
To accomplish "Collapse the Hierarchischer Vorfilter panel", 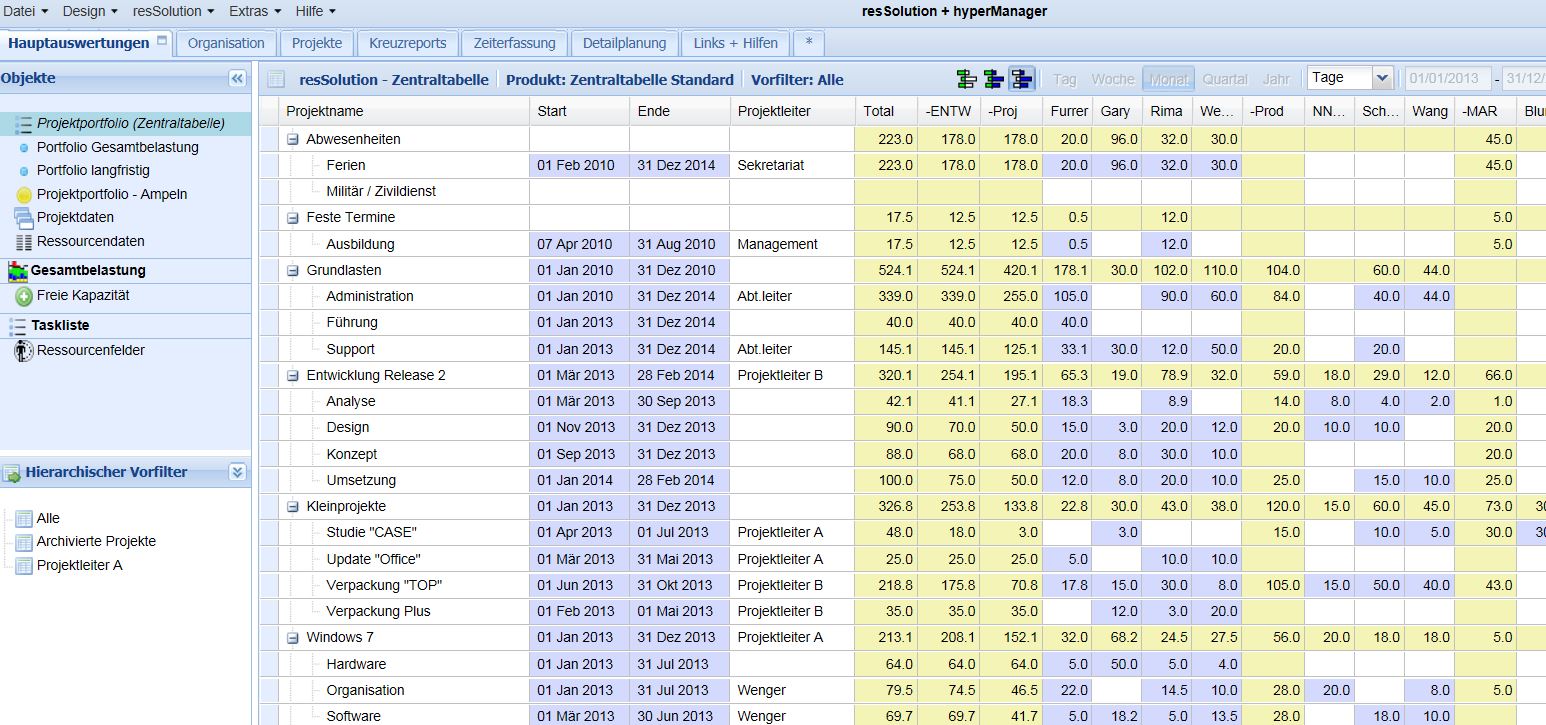I will point(237,472).
